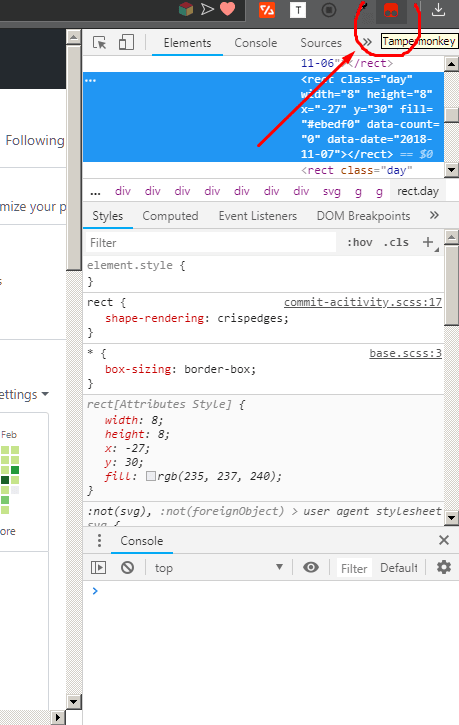The image size is (459, 725).
Task: Click the Styles pane scroll-down arrow
Action: pyautogui.click(x=451, y=518)
